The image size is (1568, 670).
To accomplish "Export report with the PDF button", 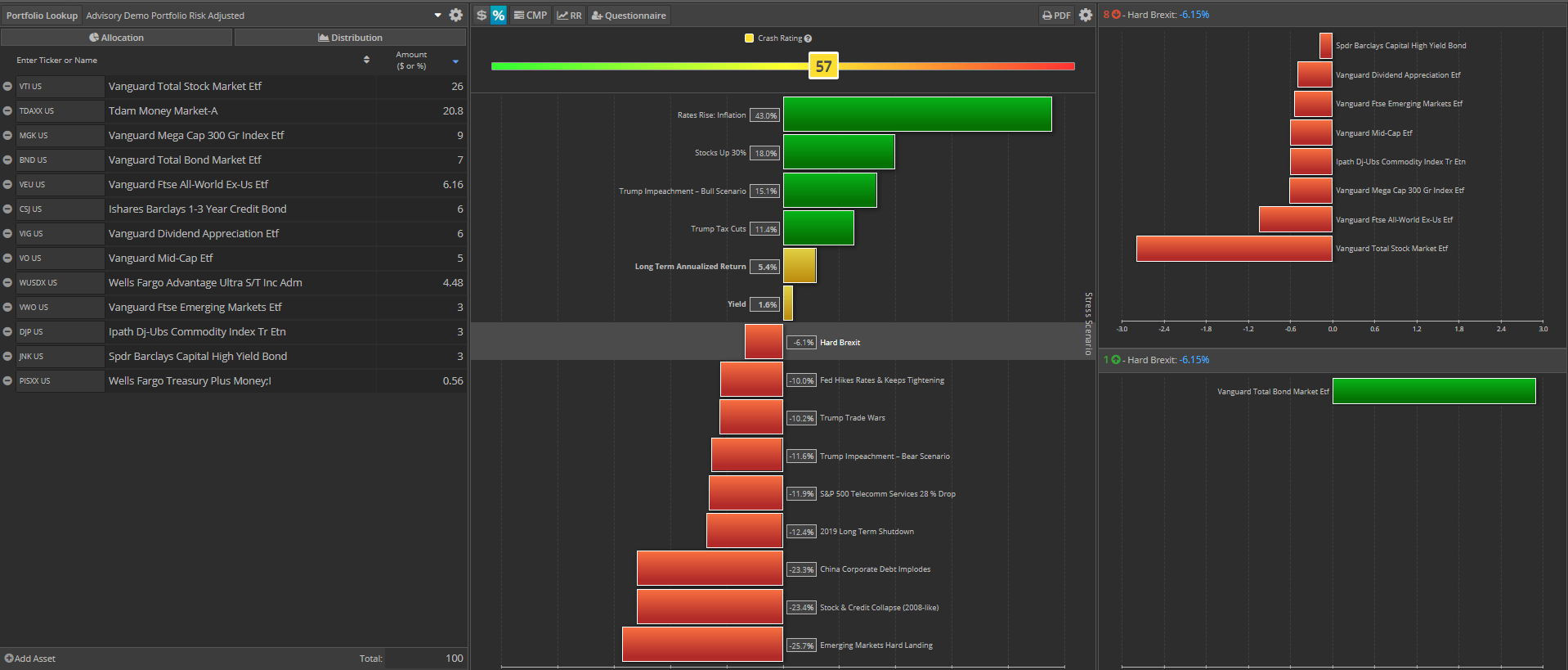I will pos(1056,16).
